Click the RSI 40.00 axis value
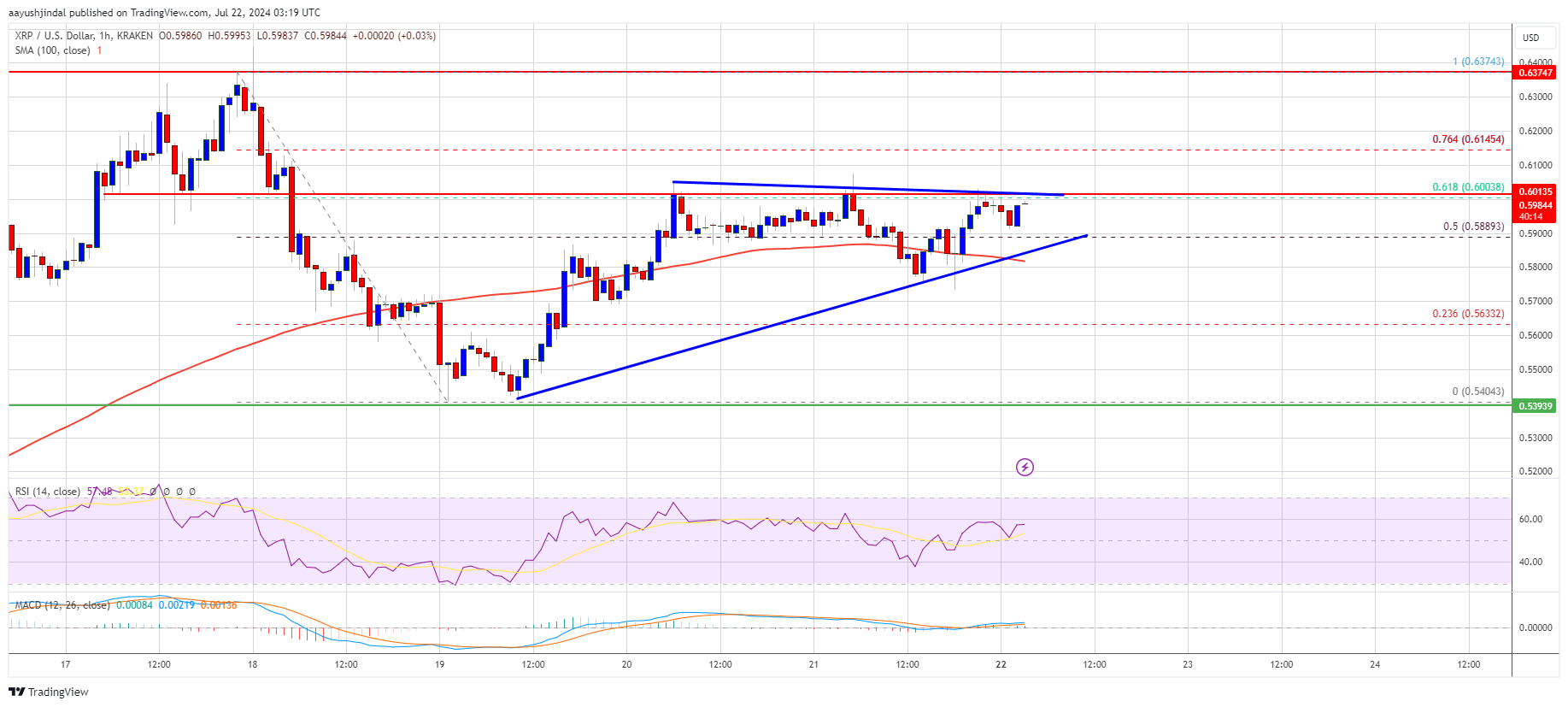This screenshot has width=1568, height=707. point(1530,562)
